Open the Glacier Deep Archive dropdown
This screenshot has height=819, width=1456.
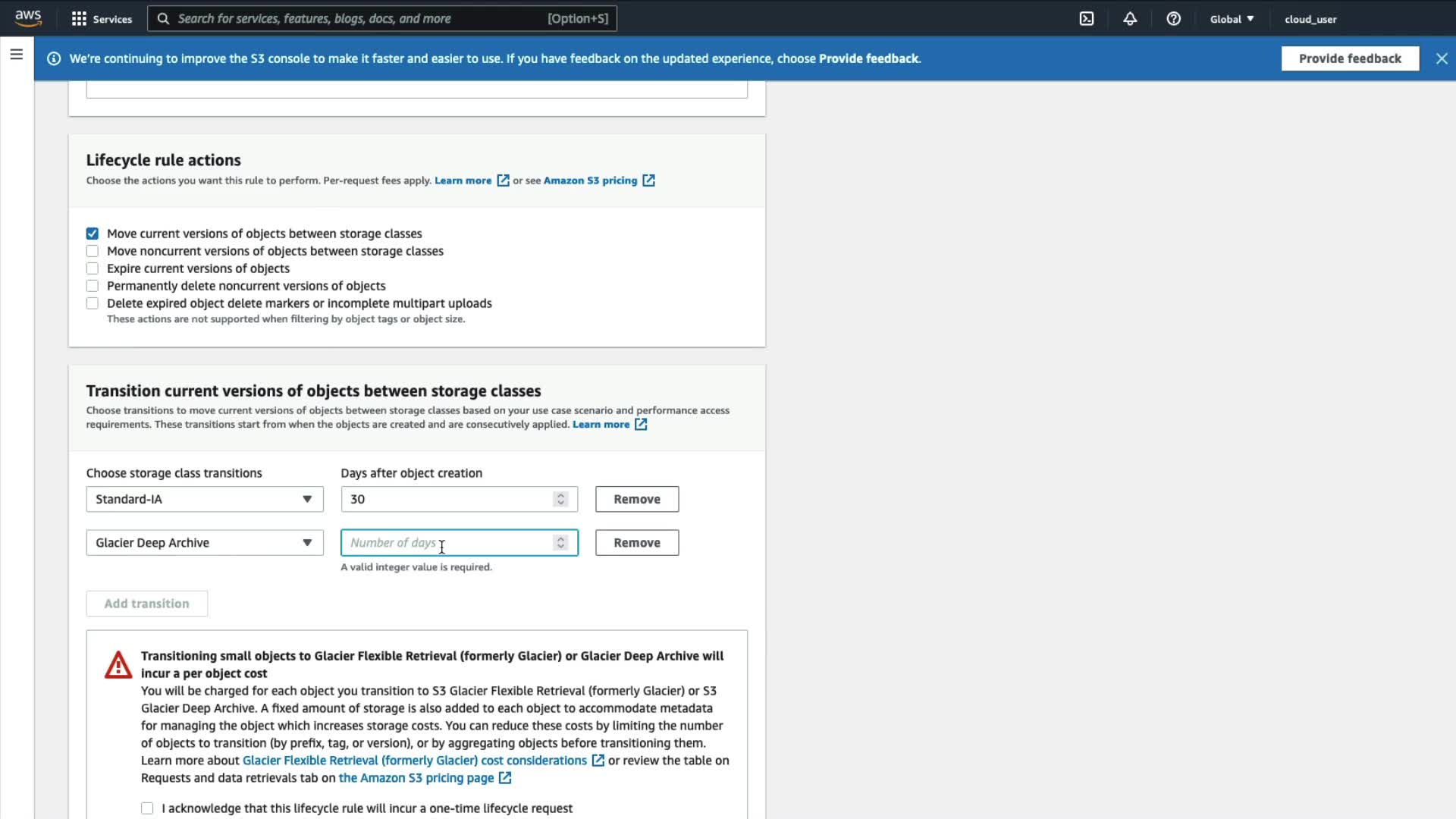tap(205, 543)
